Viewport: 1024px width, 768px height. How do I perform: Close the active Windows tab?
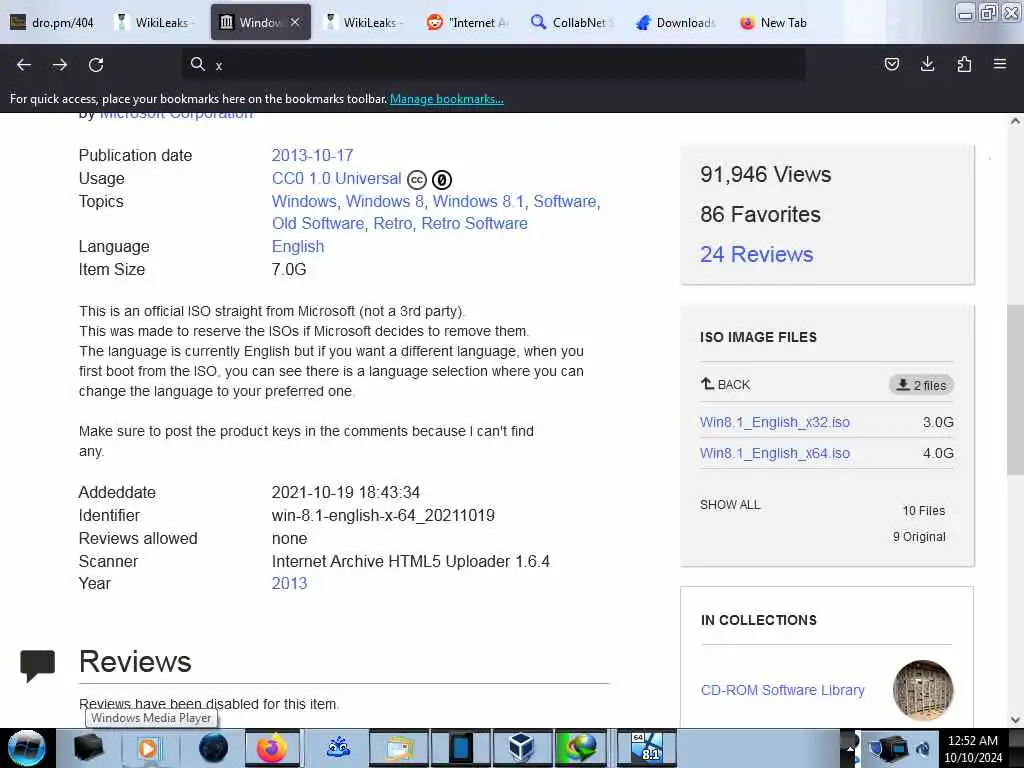point(295,22)
